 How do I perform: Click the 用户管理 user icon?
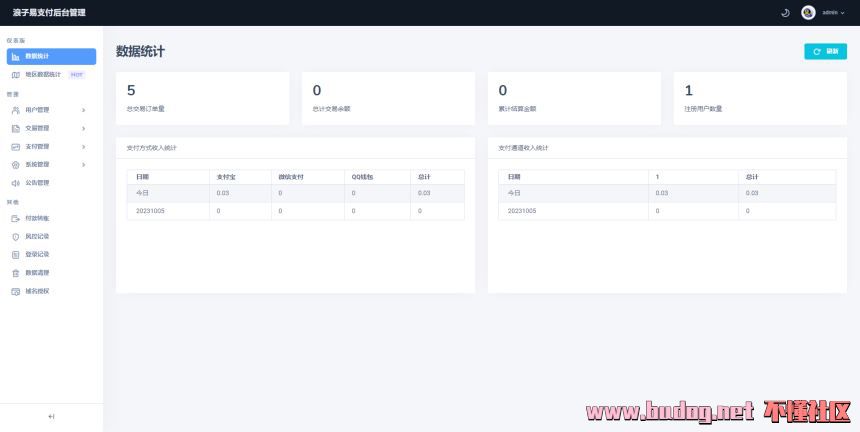15,110
